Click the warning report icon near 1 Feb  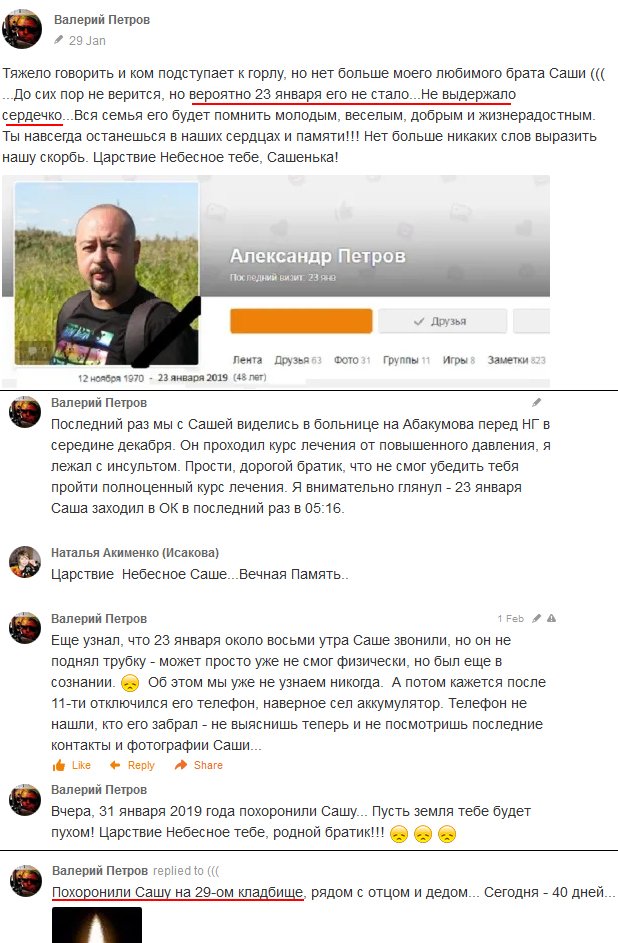(551, 618)
